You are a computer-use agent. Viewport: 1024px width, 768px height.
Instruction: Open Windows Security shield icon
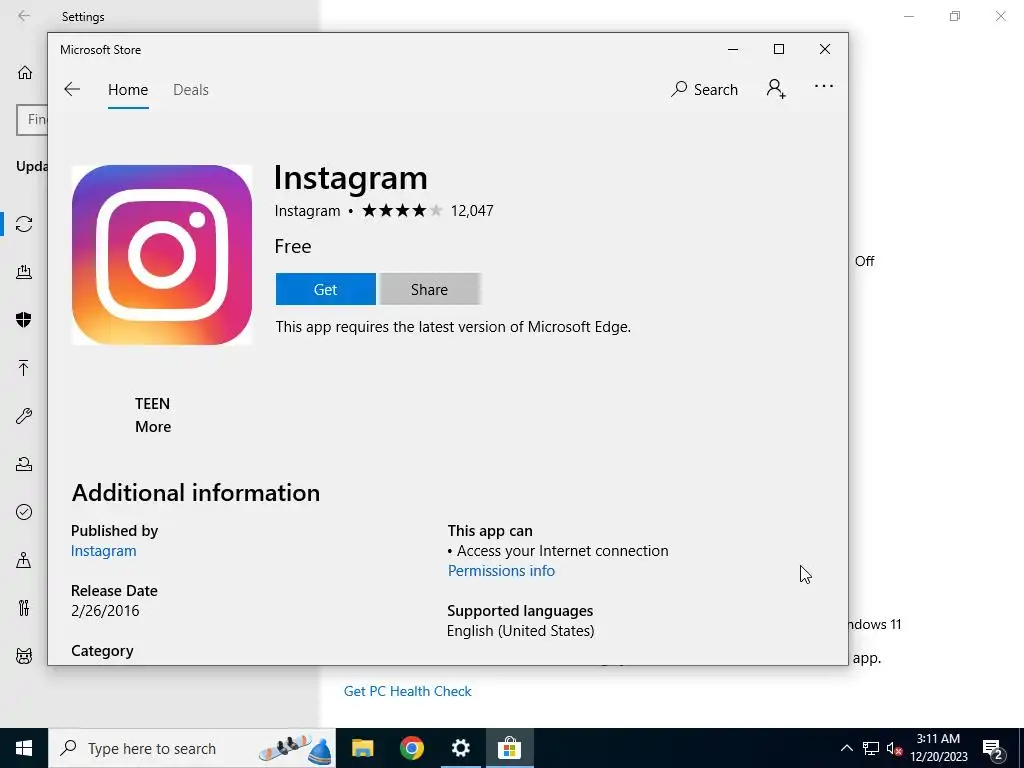coord(24,319)
